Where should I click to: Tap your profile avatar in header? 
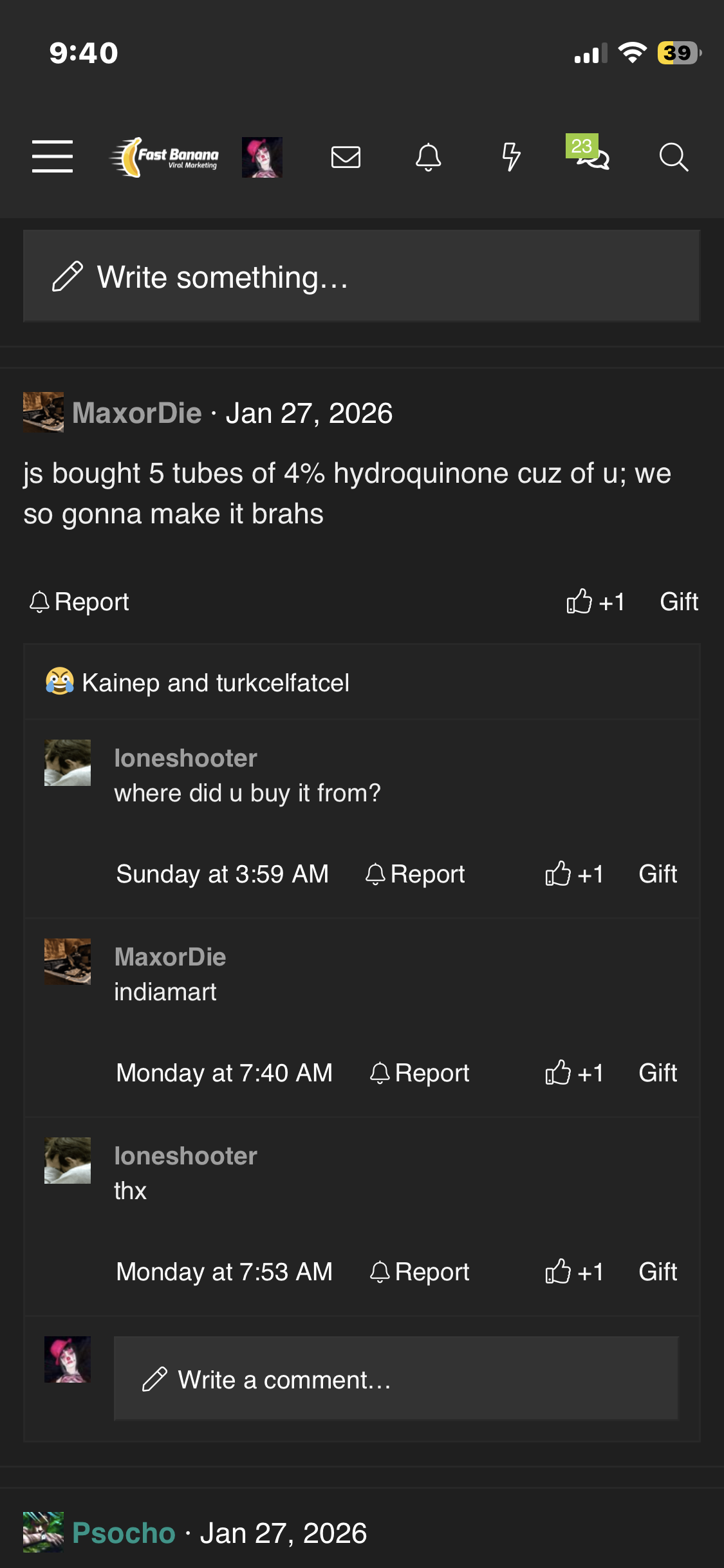click(x=262, y=157)
